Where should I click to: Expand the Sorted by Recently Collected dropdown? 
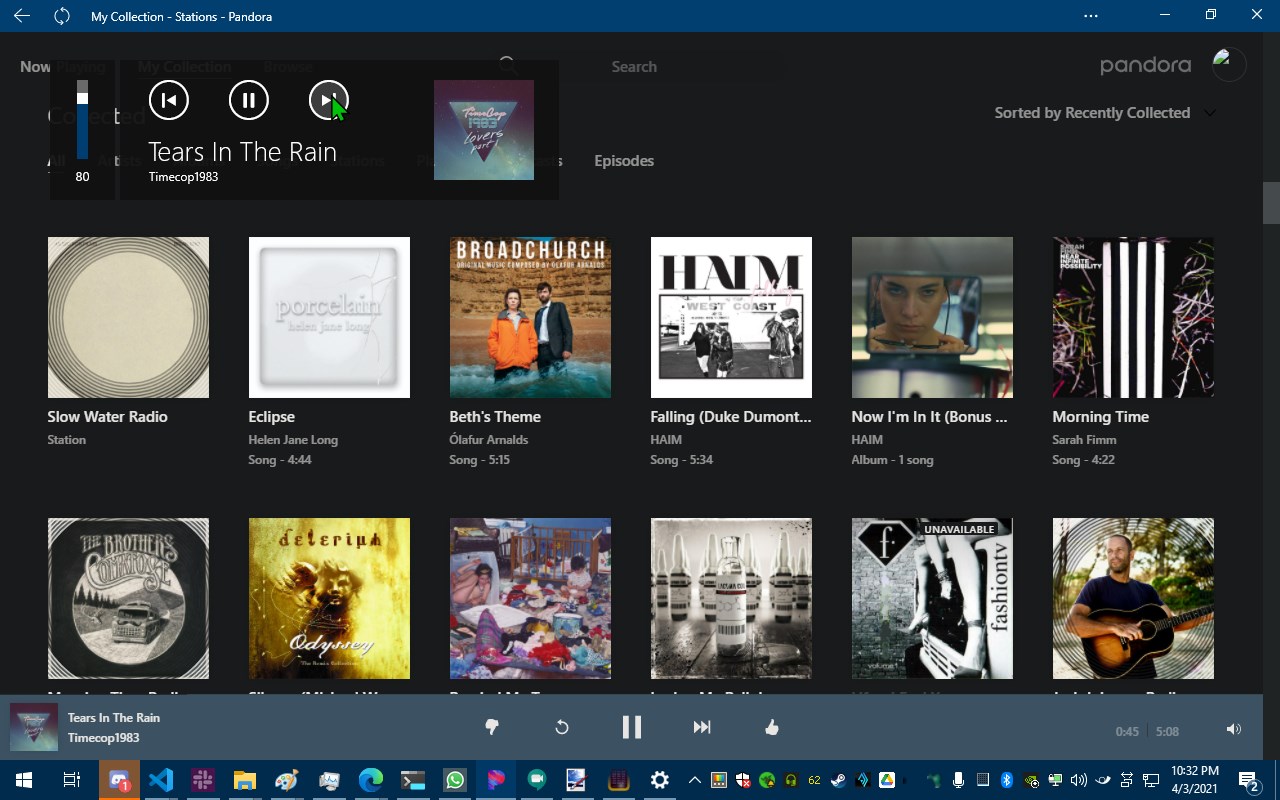coord(1105,113)
